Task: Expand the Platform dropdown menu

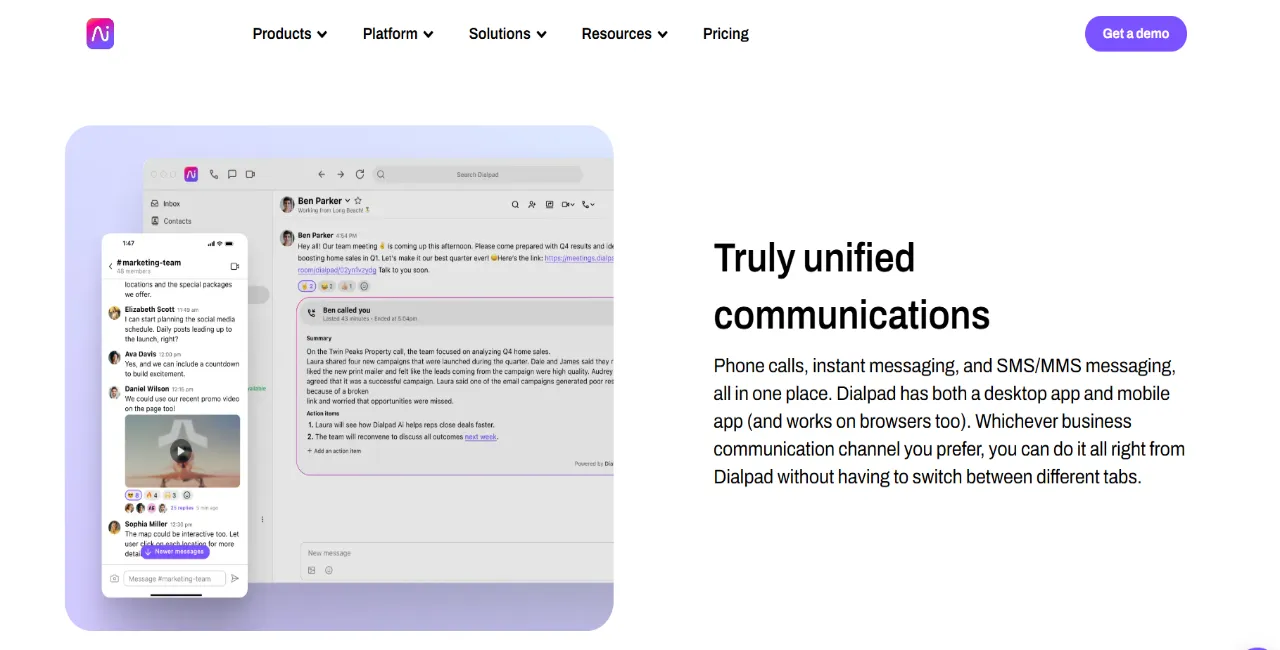Action: tap(398, 34)
